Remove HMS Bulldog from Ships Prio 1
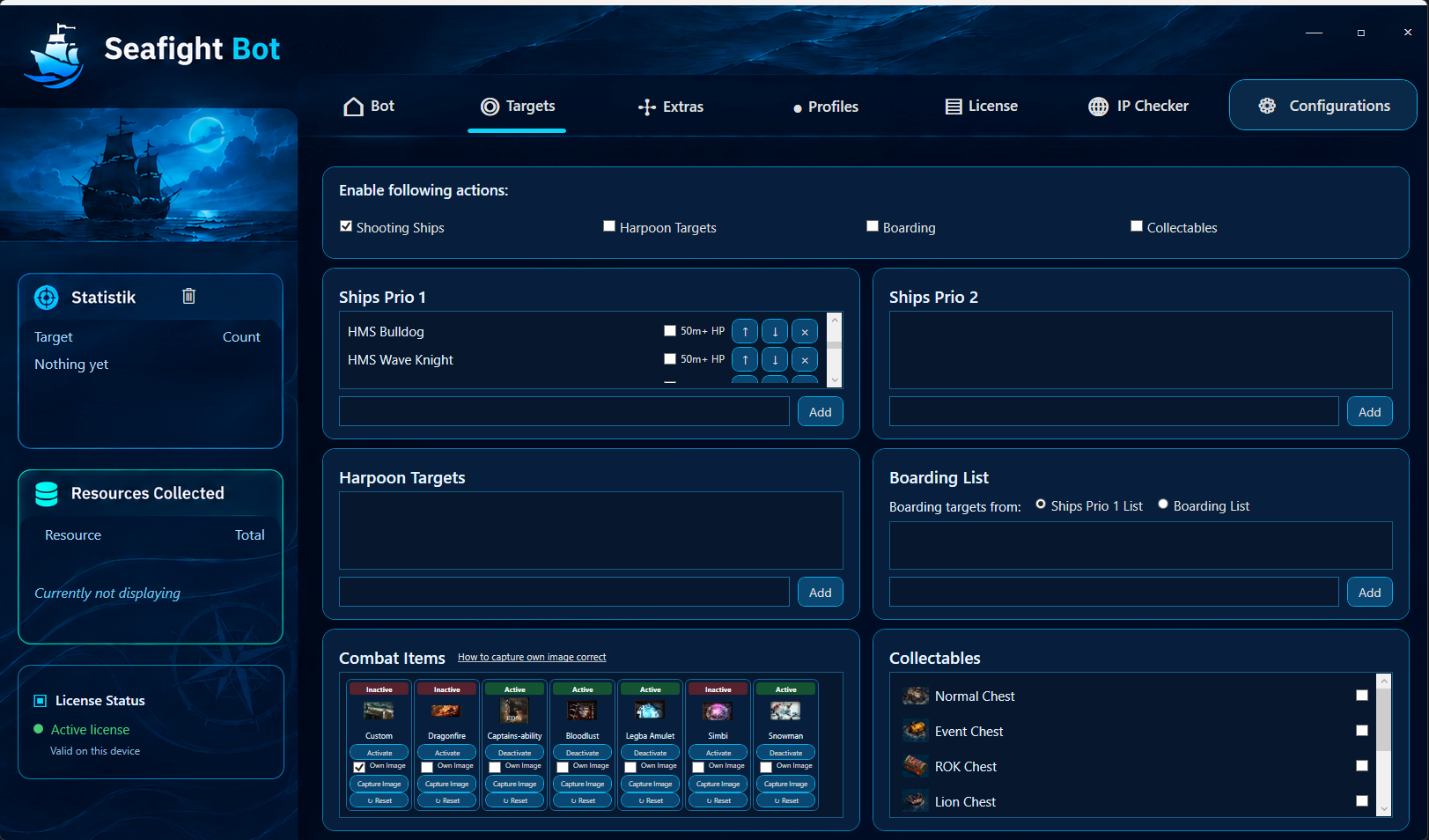Image resolution: width=1429 pixels, height=840 pixels. (805, 331)
